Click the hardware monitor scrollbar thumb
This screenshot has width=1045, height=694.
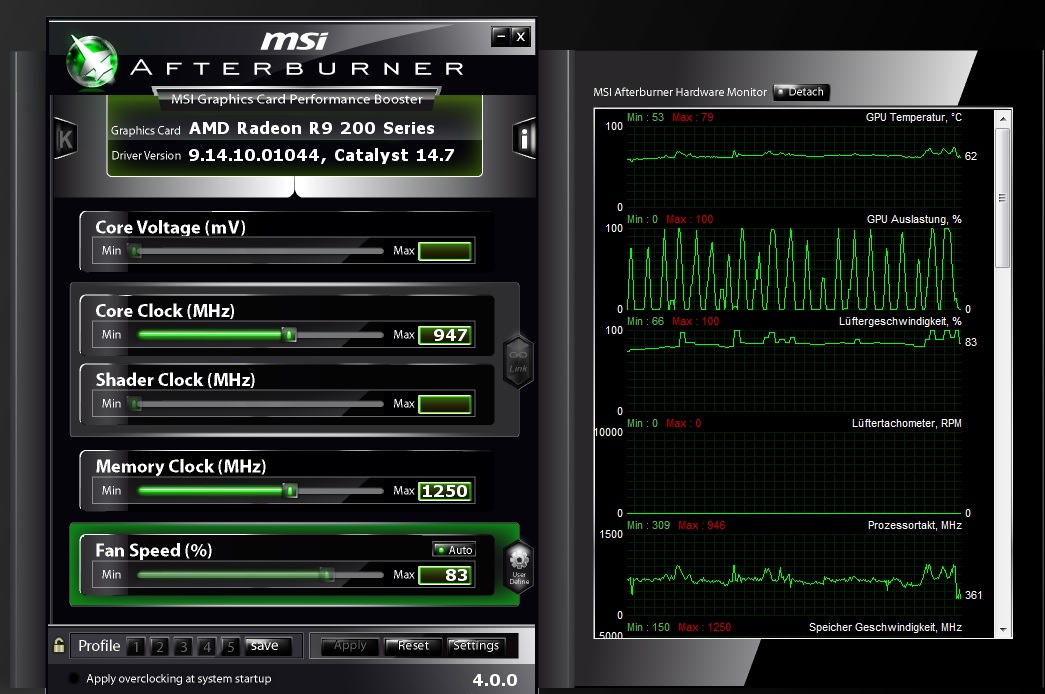pyautogui.click(x=1002, y=198)
